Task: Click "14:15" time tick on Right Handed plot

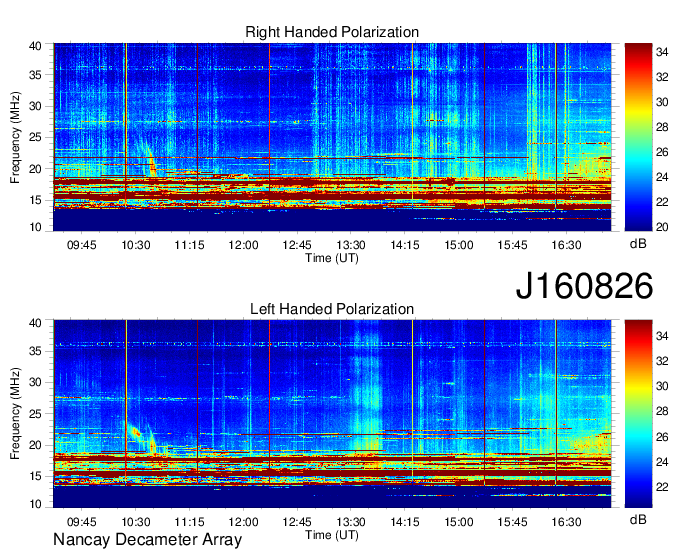Action: pos(405,245)
